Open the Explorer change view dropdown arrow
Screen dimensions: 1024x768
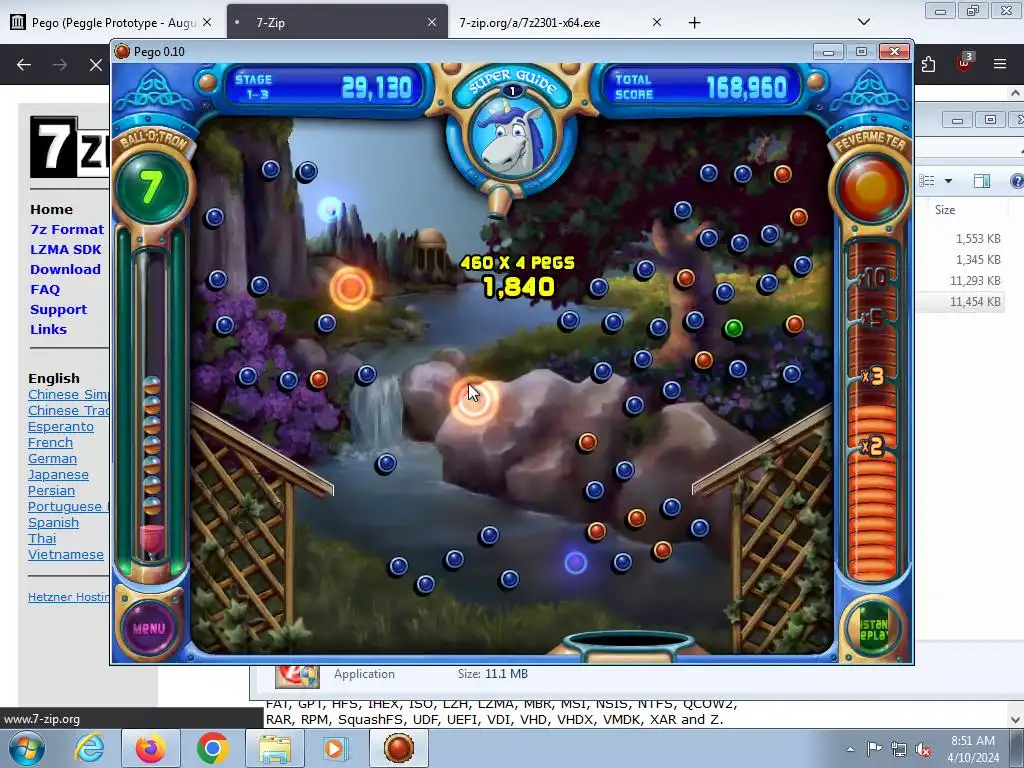948,181
